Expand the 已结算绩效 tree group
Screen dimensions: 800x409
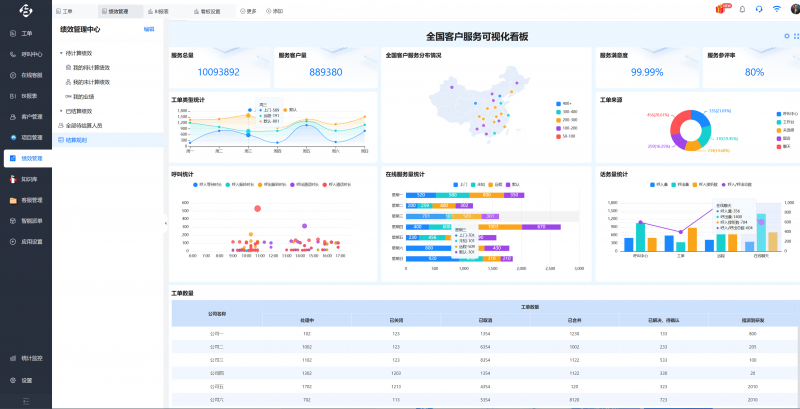coord(61,110)
